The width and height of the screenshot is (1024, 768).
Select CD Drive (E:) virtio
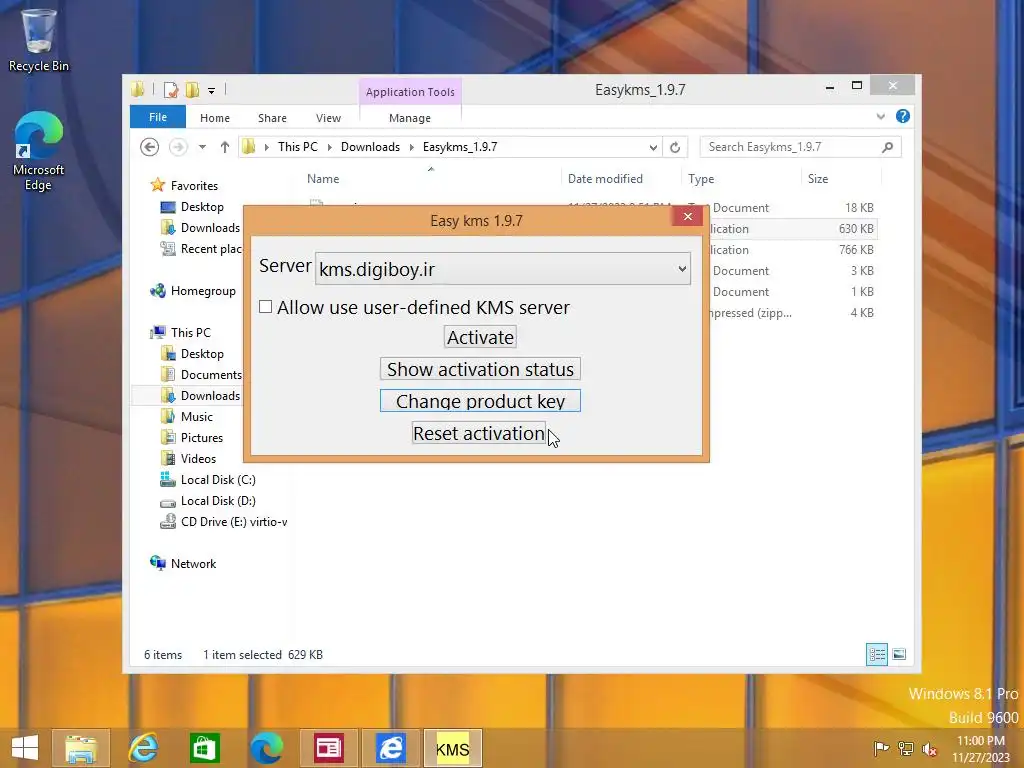point(233,521)
